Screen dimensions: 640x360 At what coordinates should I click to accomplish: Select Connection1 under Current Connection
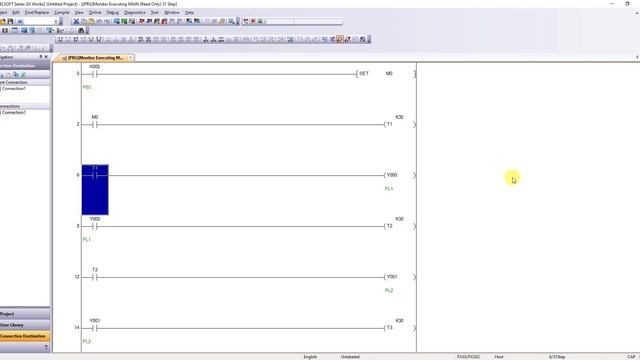13,89
